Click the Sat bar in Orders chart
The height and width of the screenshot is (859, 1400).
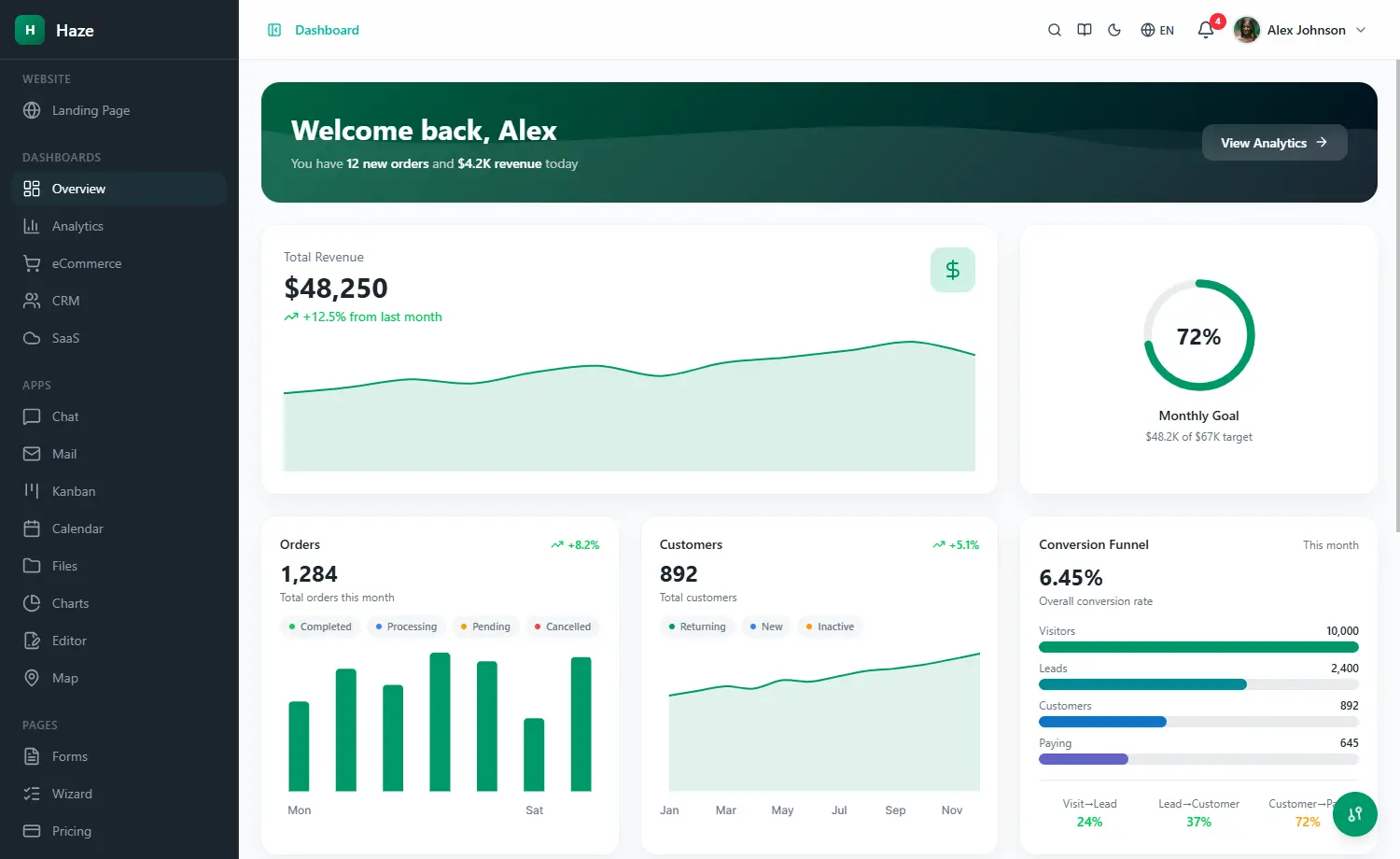(534, 754)
